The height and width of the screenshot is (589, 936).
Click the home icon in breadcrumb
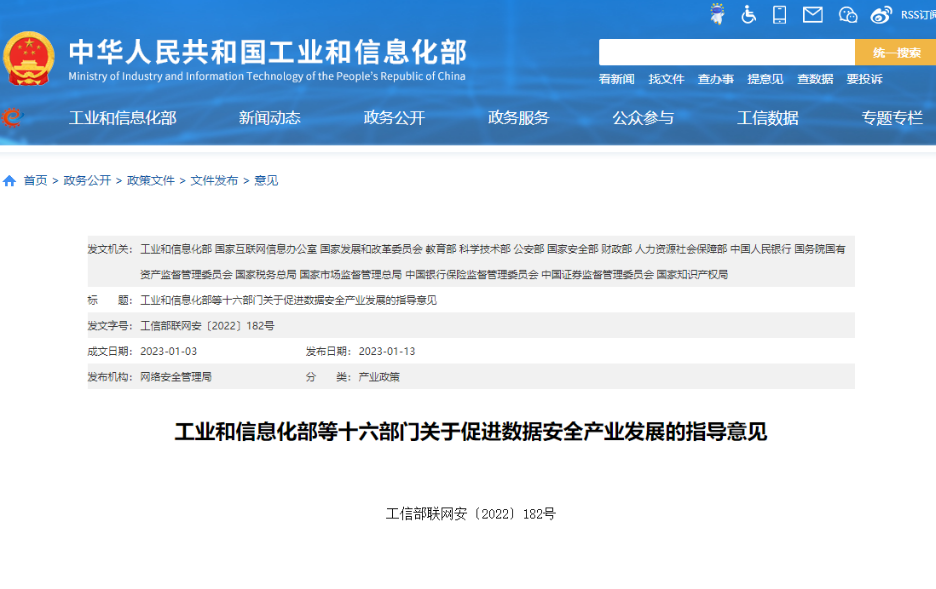(10, 181)
